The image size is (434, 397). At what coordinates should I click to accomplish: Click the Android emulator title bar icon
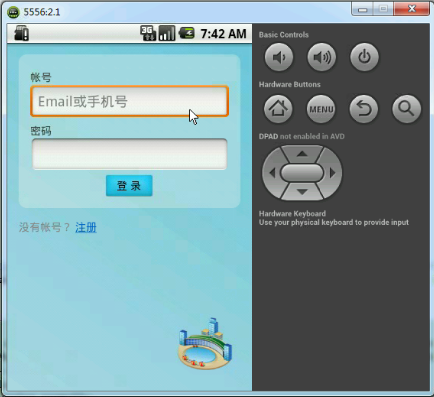[13, 12]
